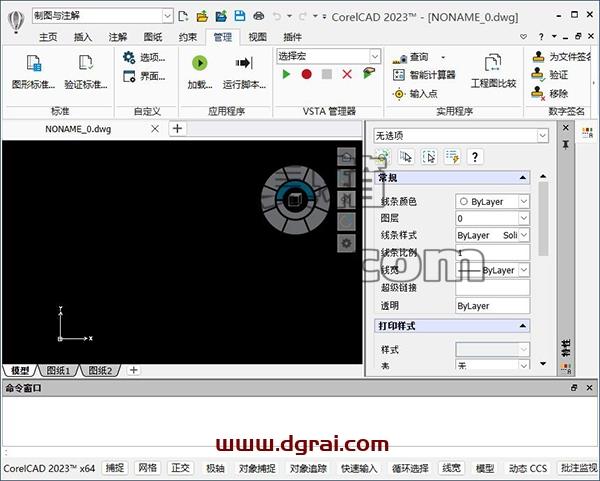Open the VSTA macro editor icon
Screen dimensions: 600x481
point(369,73)
